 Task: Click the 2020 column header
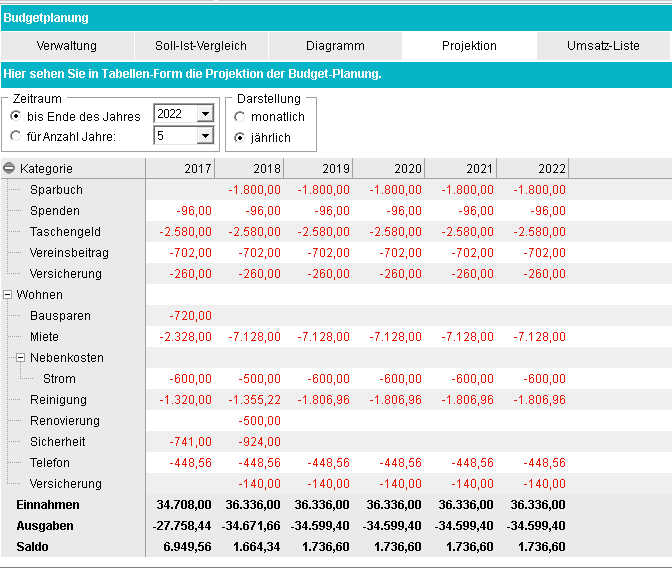(x=389, y=168)
